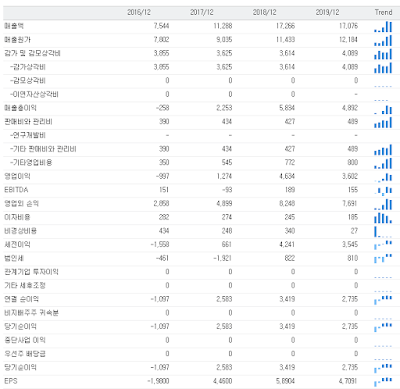This screenshot has height=389, width=400.
Task: Select the 중단사업 이익 row label
Action: [25, 340]
